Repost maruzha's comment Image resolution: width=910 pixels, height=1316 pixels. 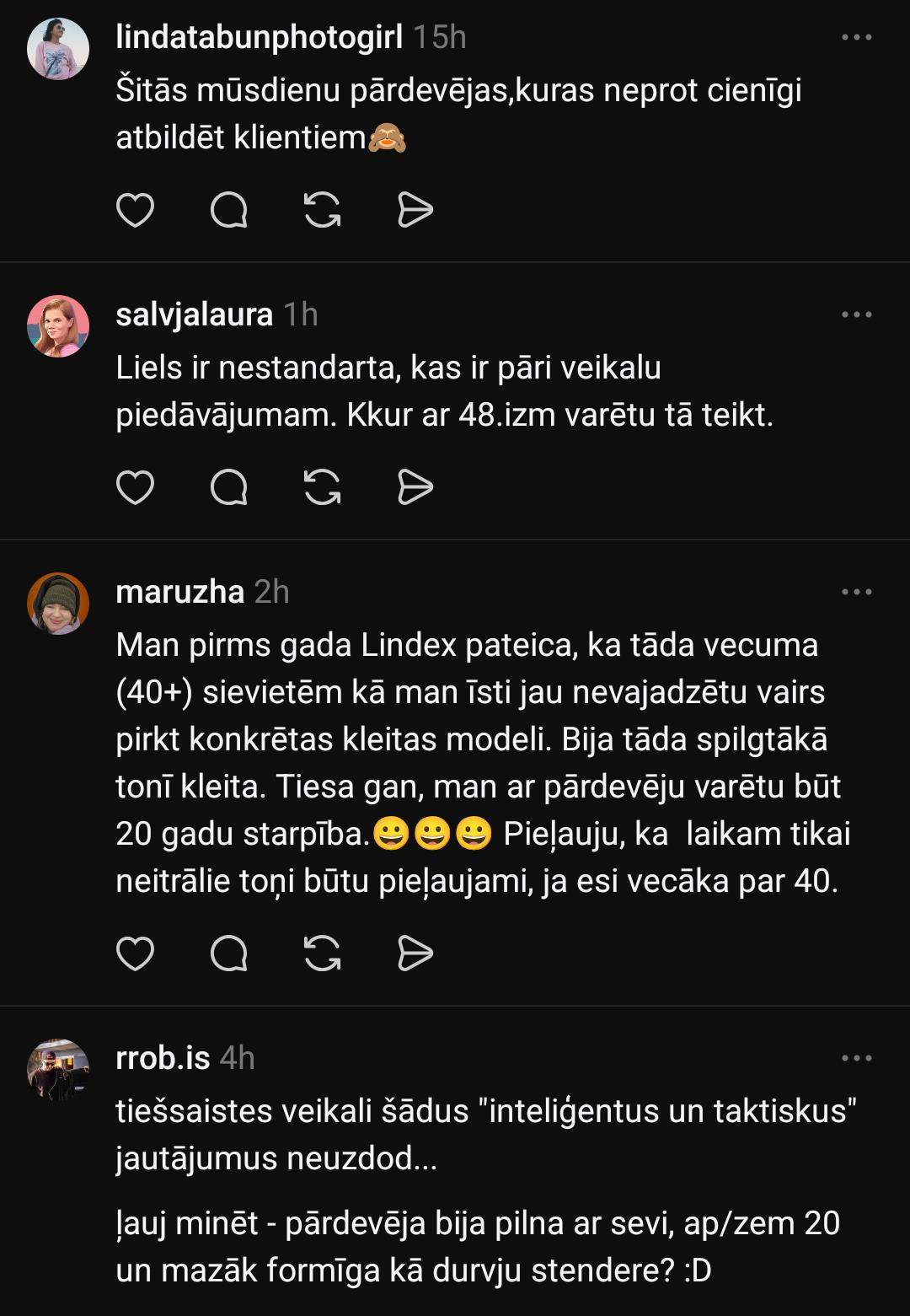pos(322,953)
